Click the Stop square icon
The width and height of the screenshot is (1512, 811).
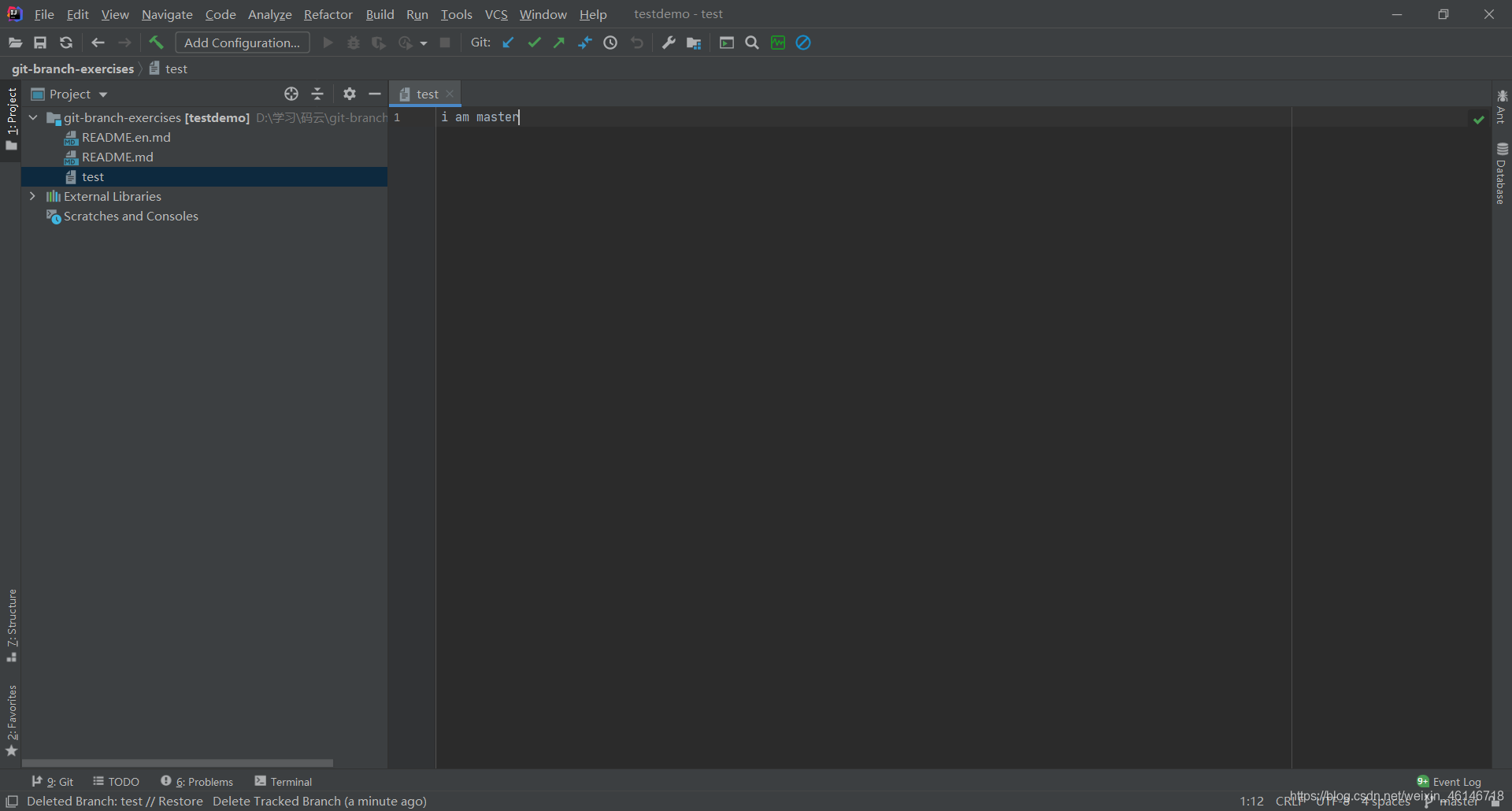click(x=445, y=43)
